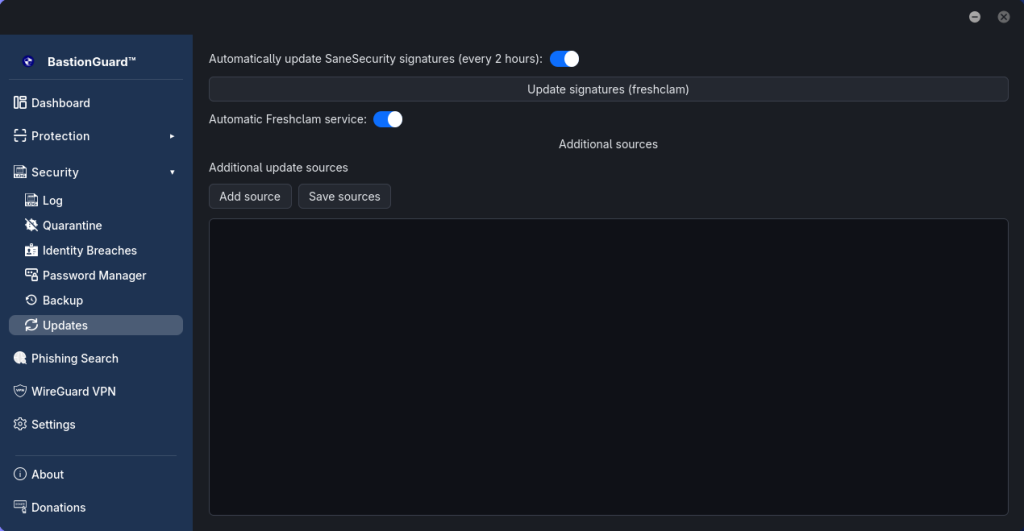Open Dashboard via its sidebar icon

click(x=20, y=103)
